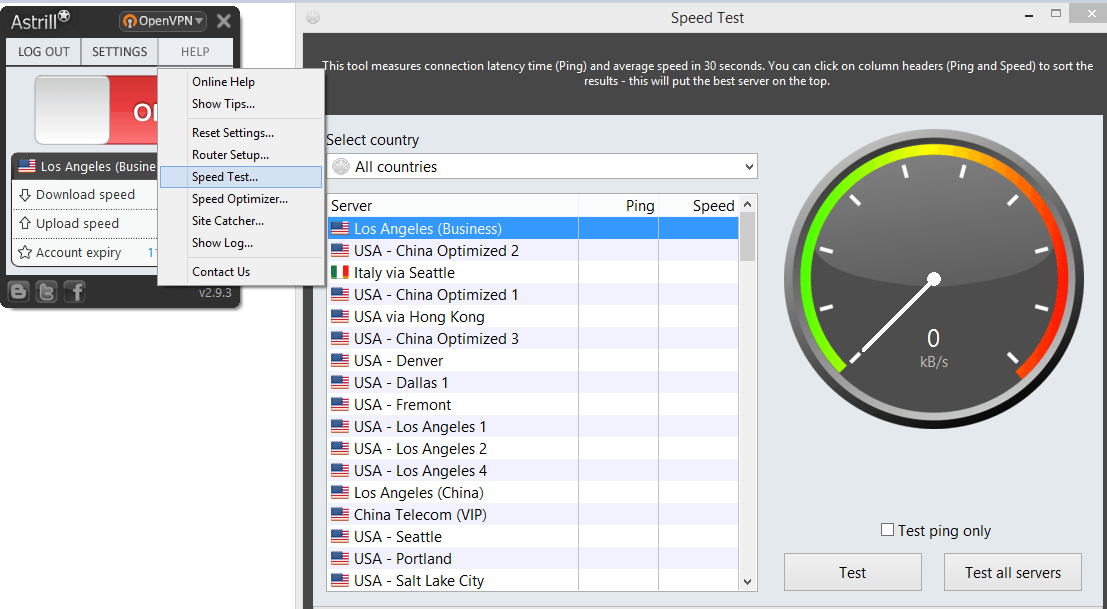Select Los Angeles (Business) server row
This screenshot has width=1107, height=609.
pyautogui.click(x=534, y=229)
